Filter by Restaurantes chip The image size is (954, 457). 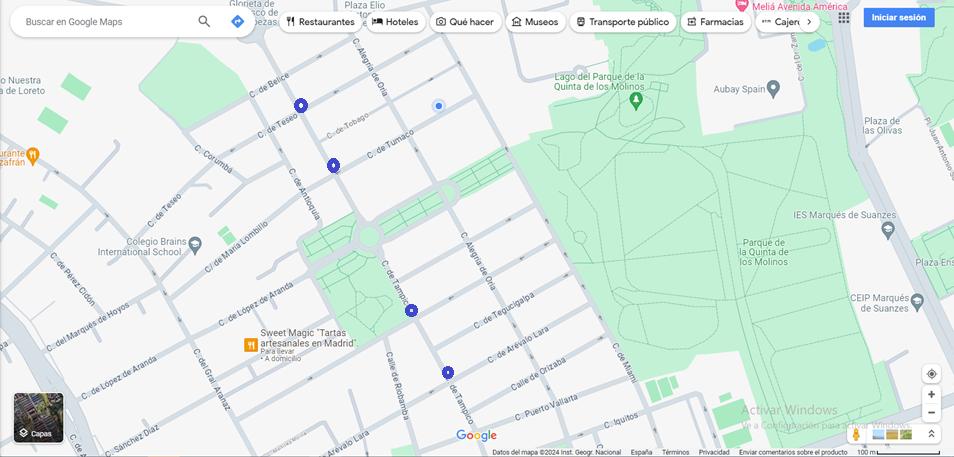point(320,22)
